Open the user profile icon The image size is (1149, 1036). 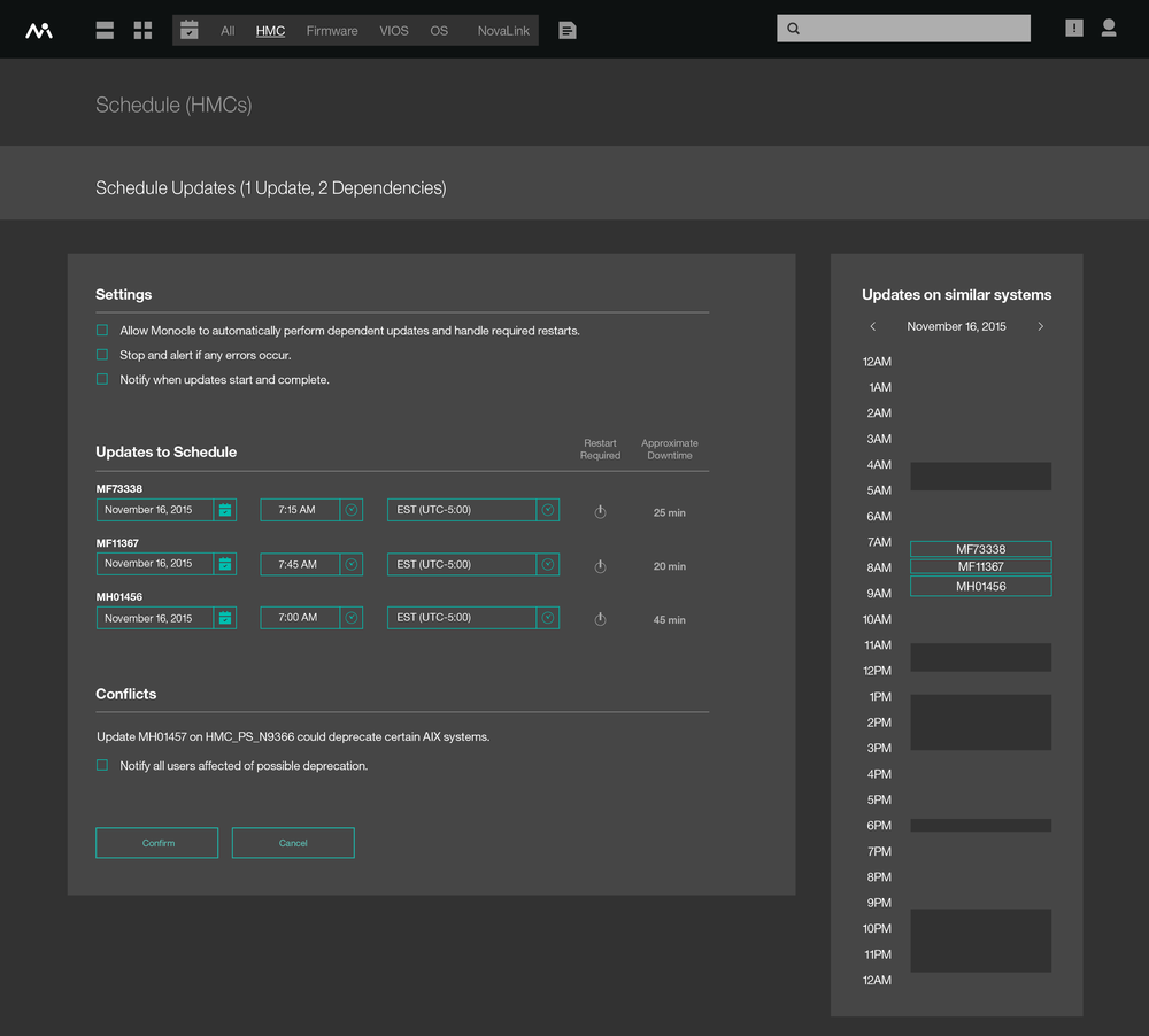tap(1108, 28)
